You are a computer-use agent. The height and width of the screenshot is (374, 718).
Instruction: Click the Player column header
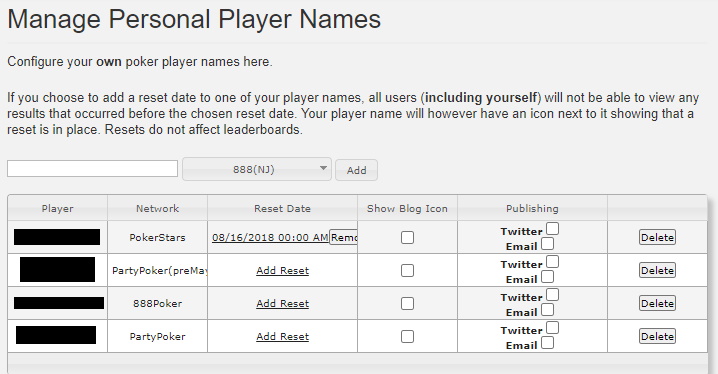pyautogui.click(x=58, y=208)
